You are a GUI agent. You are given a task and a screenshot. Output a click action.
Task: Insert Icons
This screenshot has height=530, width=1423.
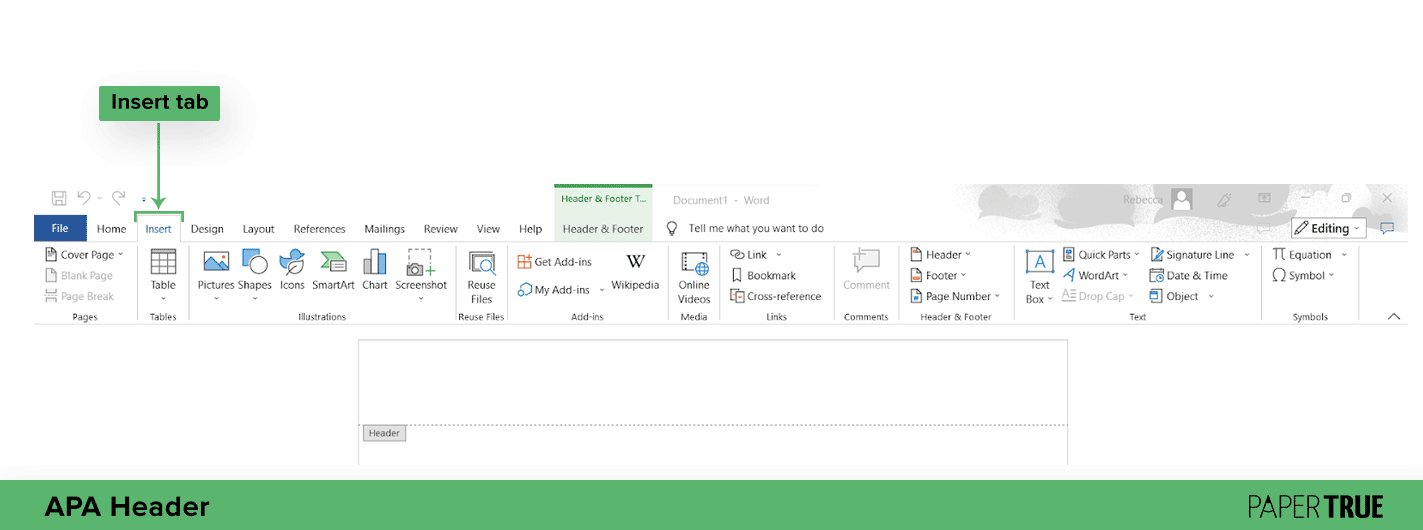pyautogui.click(x=292, y=272)
